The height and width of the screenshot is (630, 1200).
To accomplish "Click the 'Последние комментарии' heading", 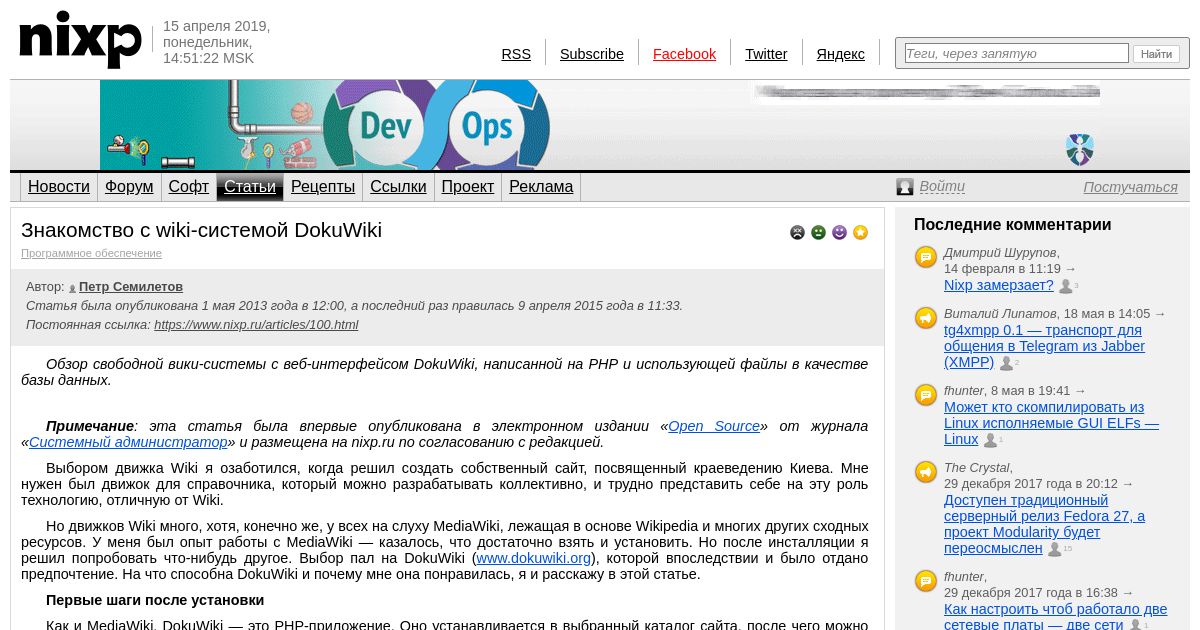I will coord(1013,225).
